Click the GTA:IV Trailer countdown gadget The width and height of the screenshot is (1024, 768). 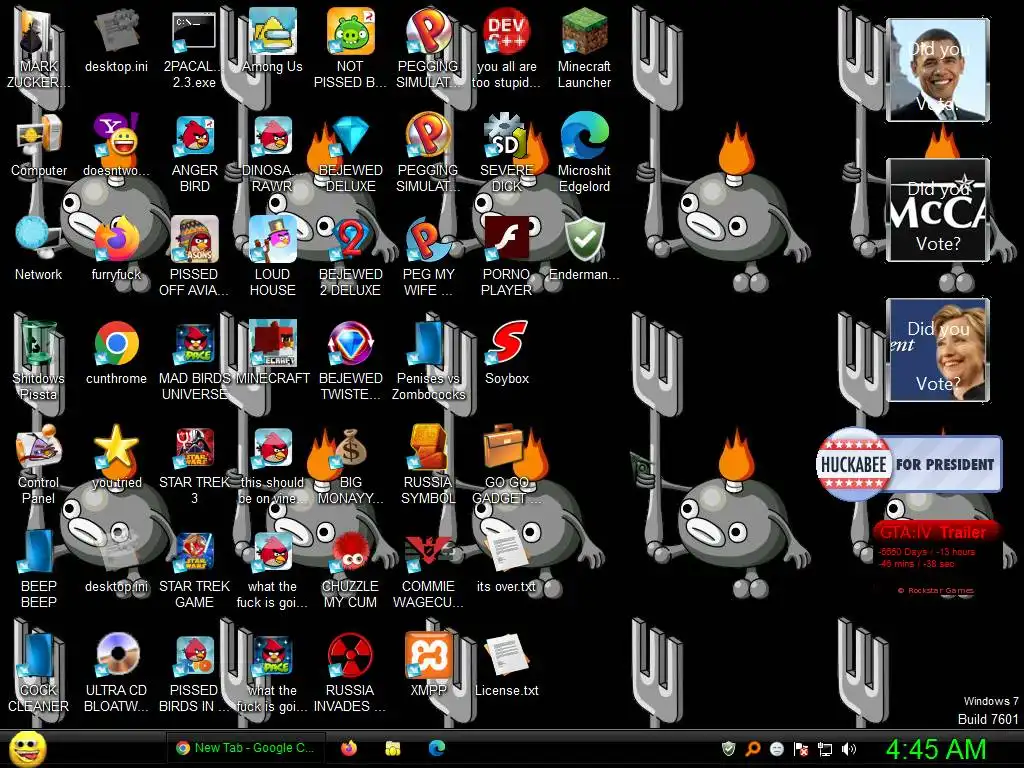point(935,559)
